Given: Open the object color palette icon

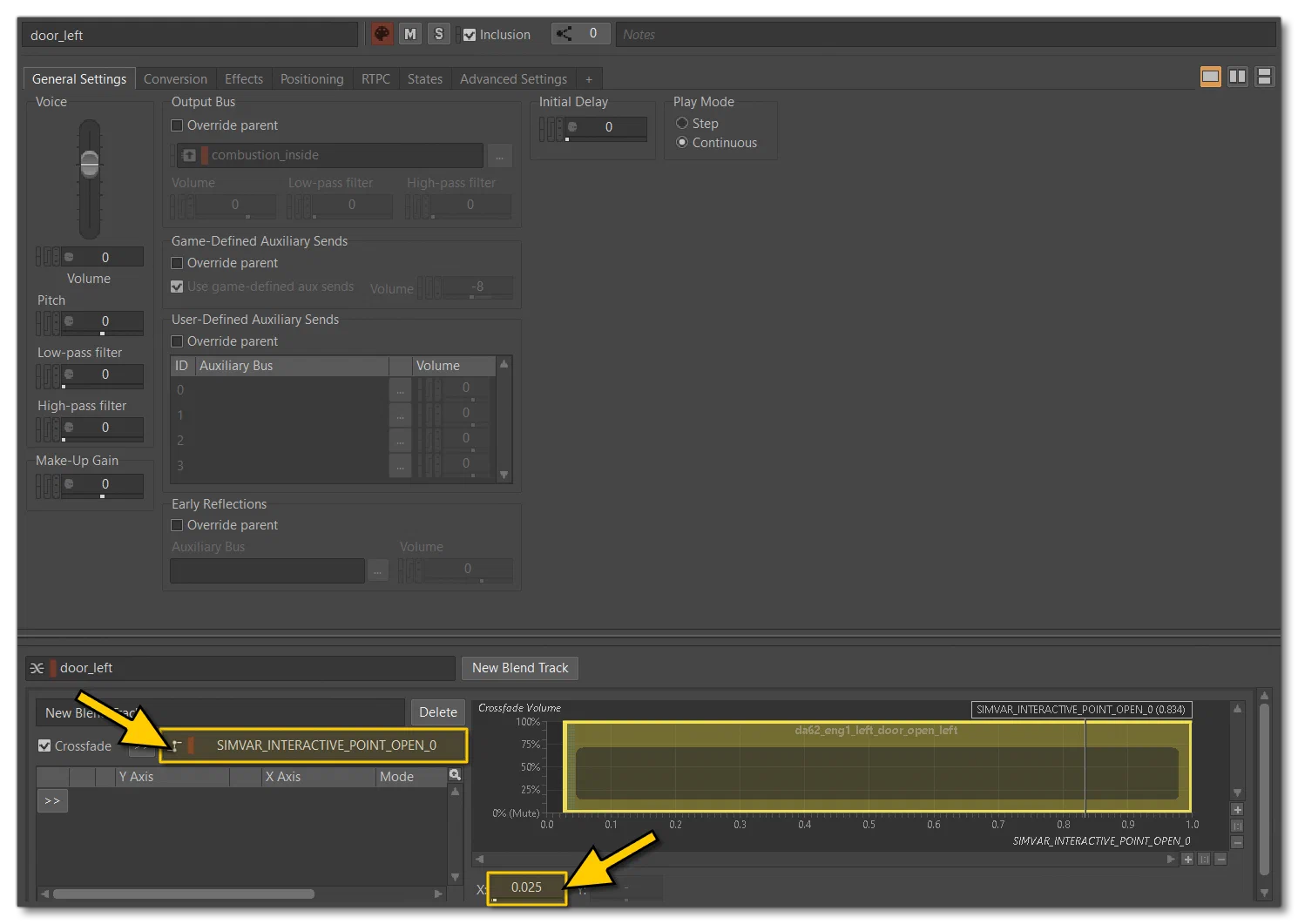Looking at the screenshot, I should pos(382,34).
